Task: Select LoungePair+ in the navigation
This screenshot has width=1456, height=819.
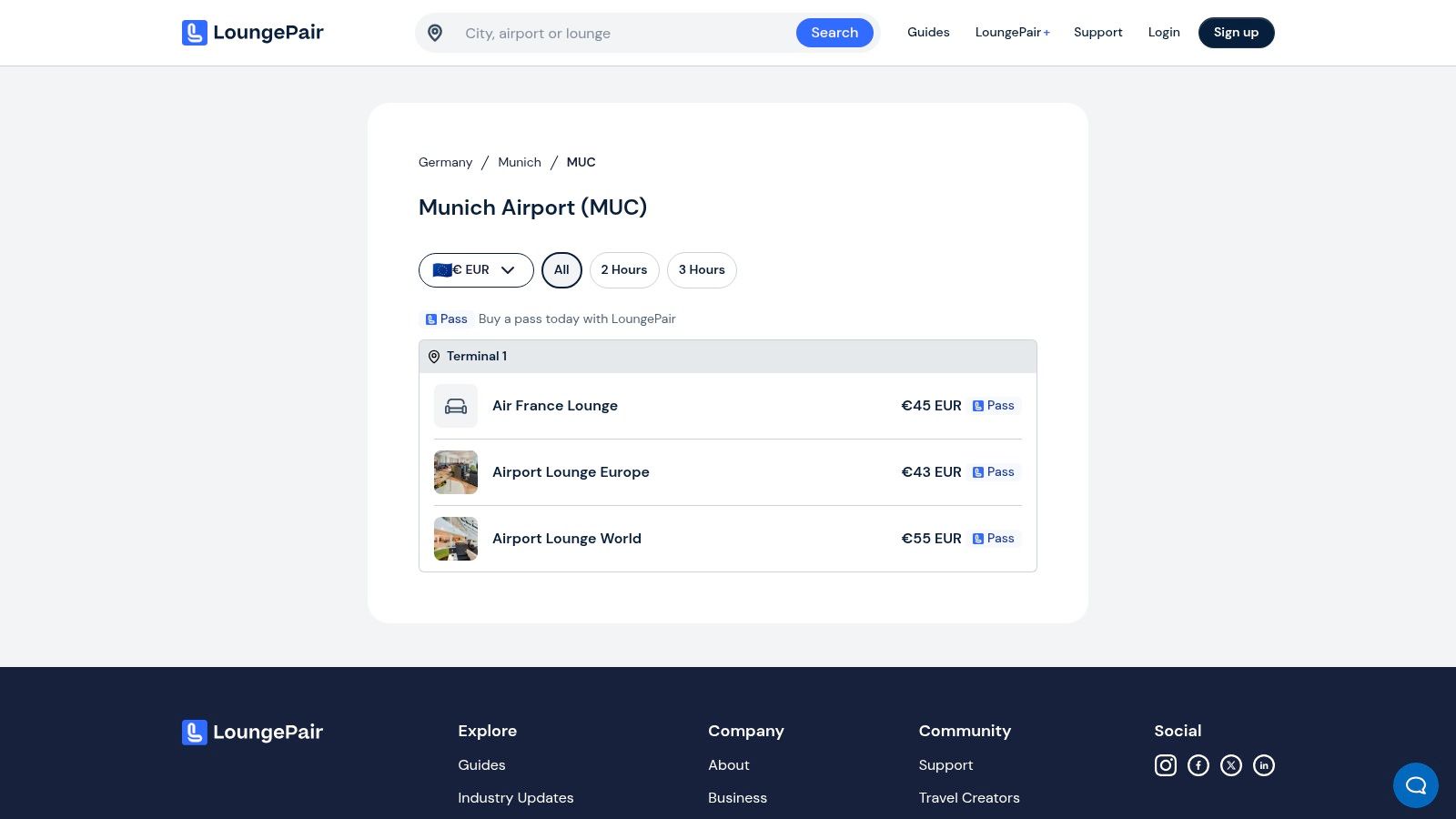Action: tap(1012, 32)
